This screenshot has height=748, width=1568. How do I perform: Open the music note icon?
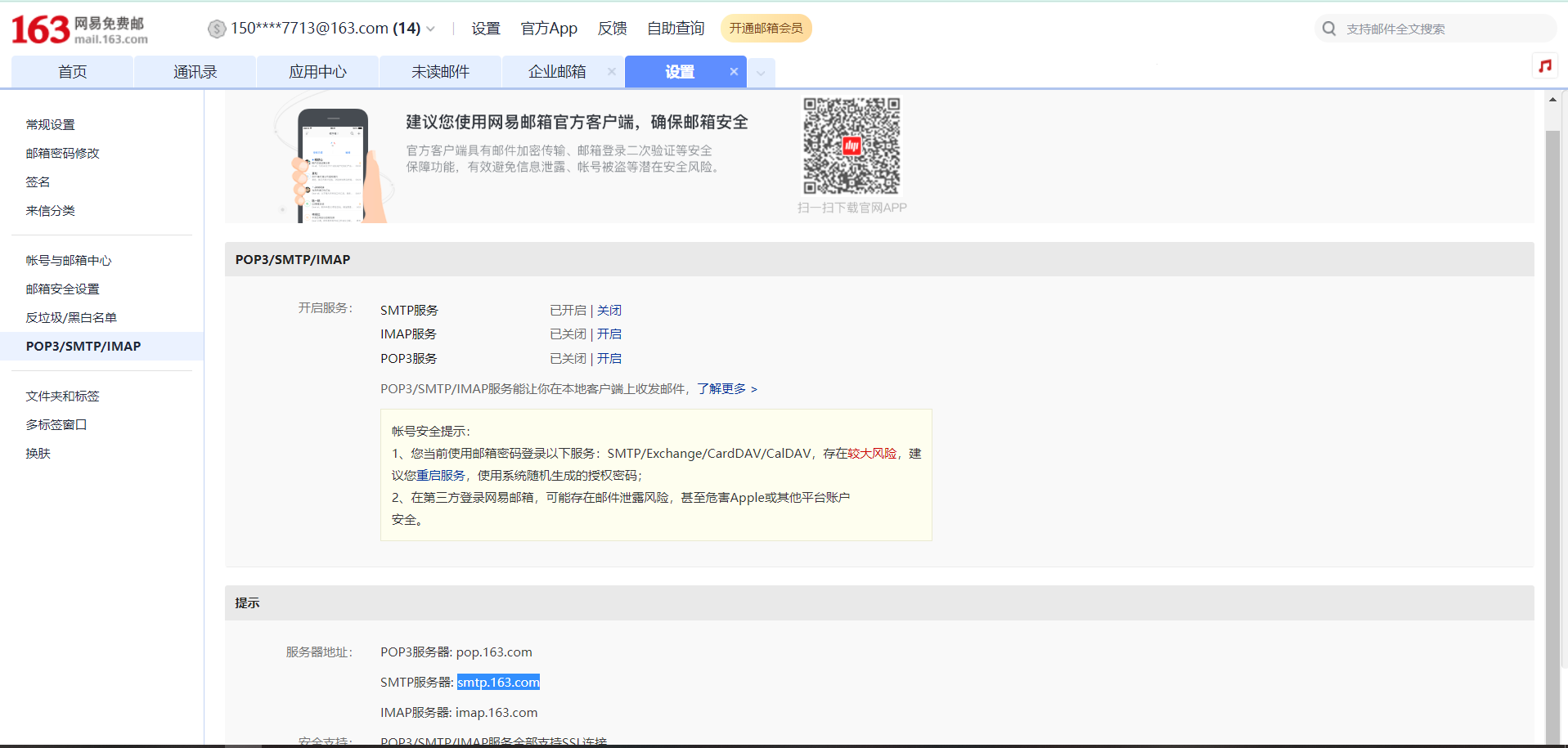tap(1545, 66)
